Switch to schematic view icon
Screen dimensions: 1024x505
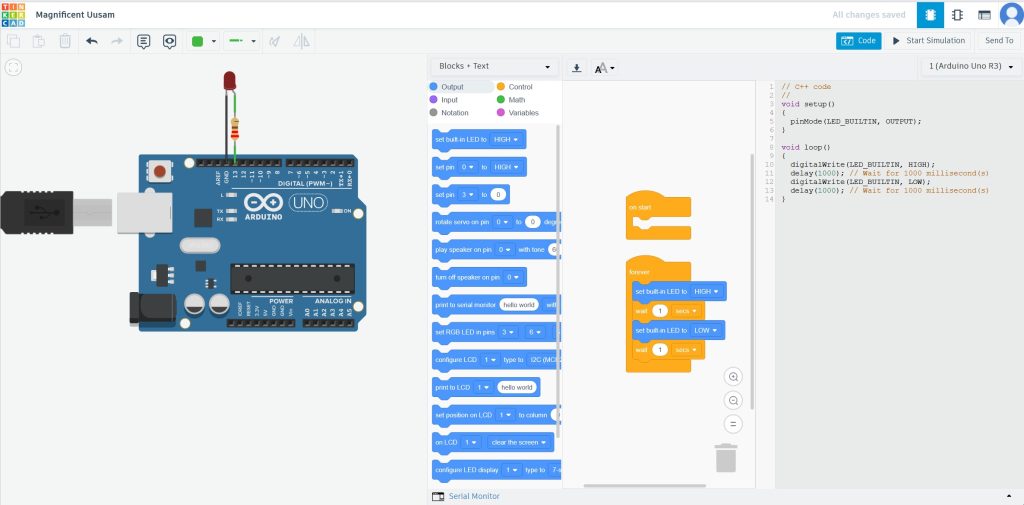tap(957, 15)
